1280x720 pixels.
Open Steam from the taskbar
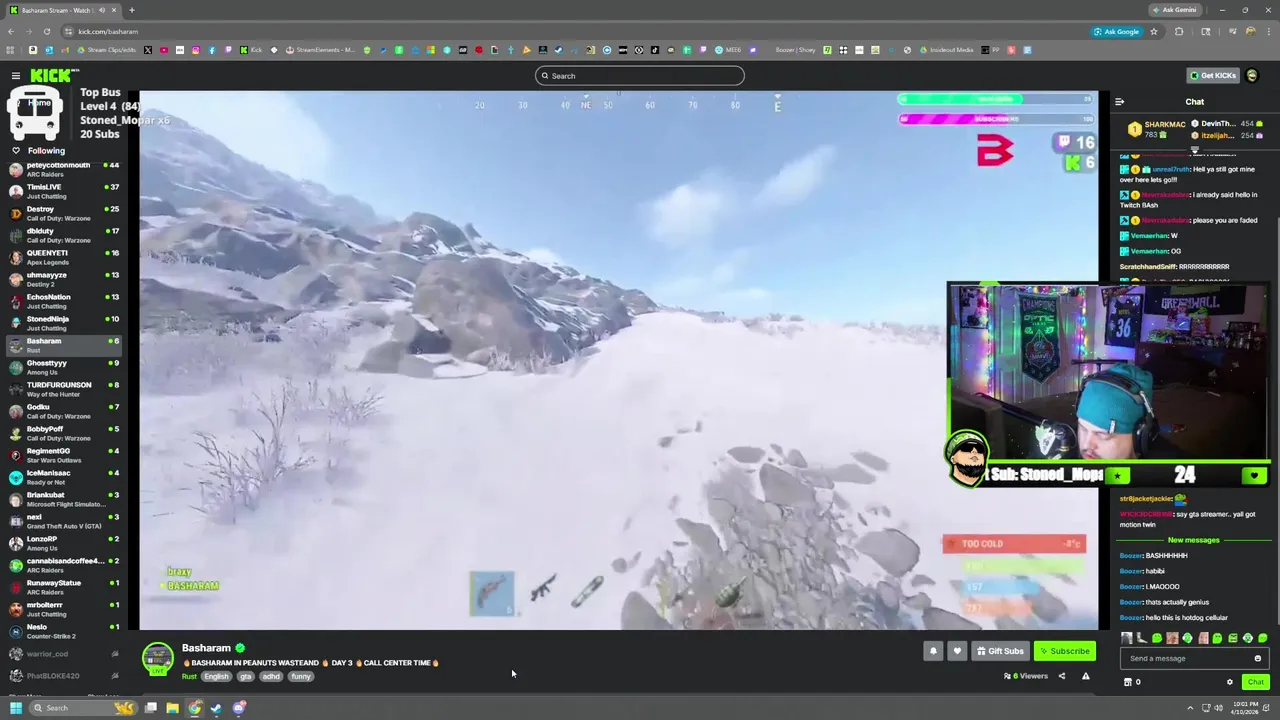pos(216,708)
